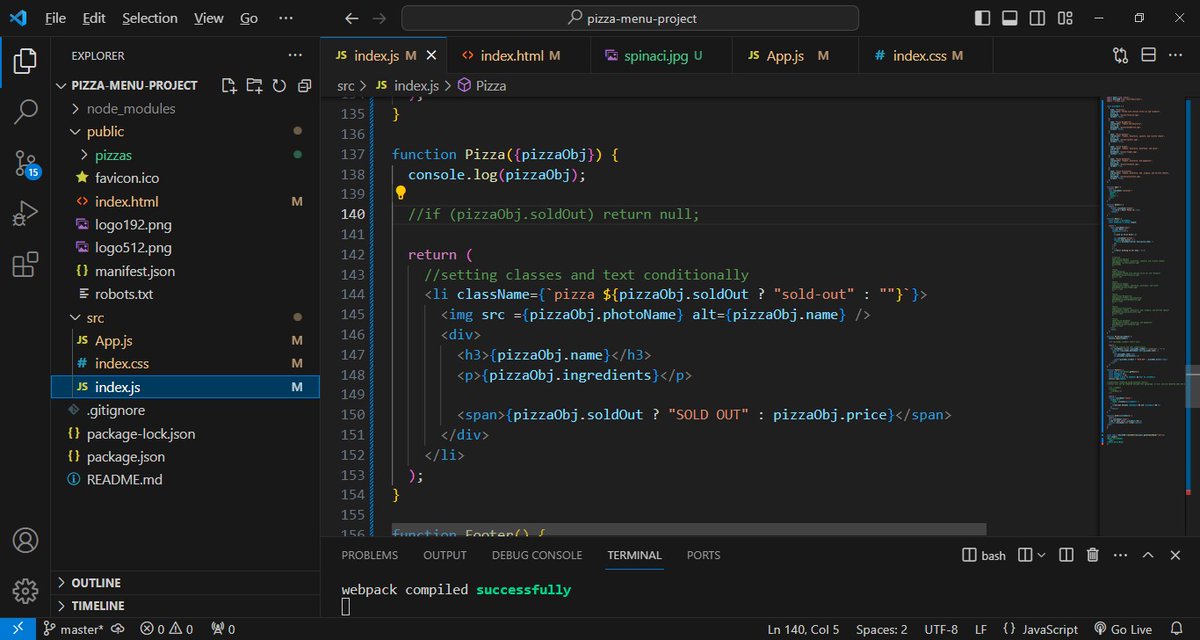Go back using the navigation arrow
Image resolution: width=1200 pixels, height=640 pixels.
click(350, 18)
